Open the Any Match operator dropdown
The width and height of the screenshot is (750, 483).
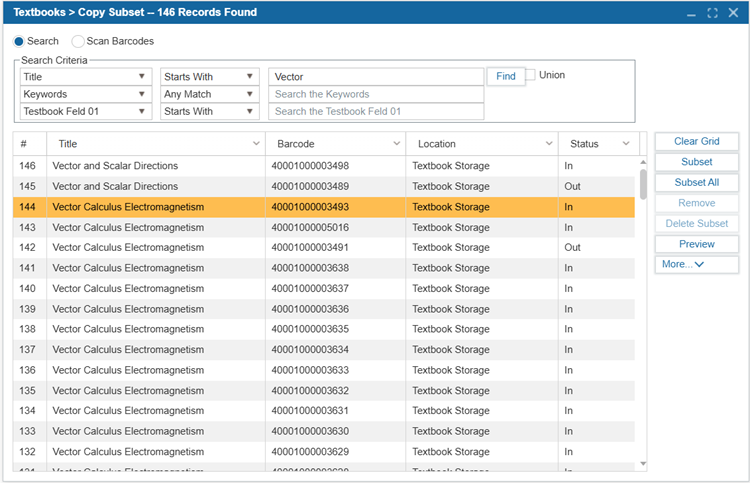(x=210, y=94)
